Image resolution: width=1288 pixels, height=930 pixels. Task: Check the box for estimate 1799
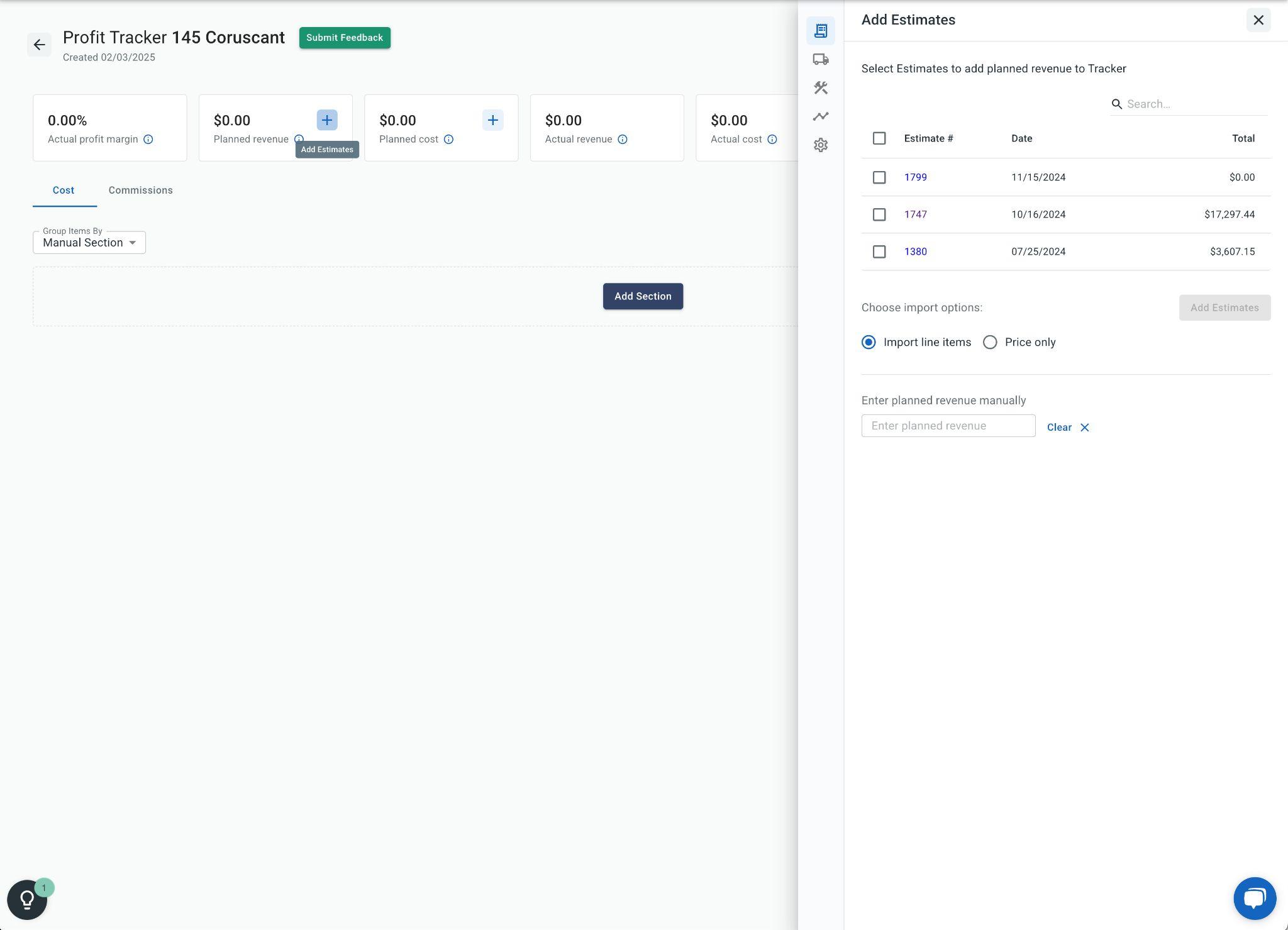(x=879, y=177)
